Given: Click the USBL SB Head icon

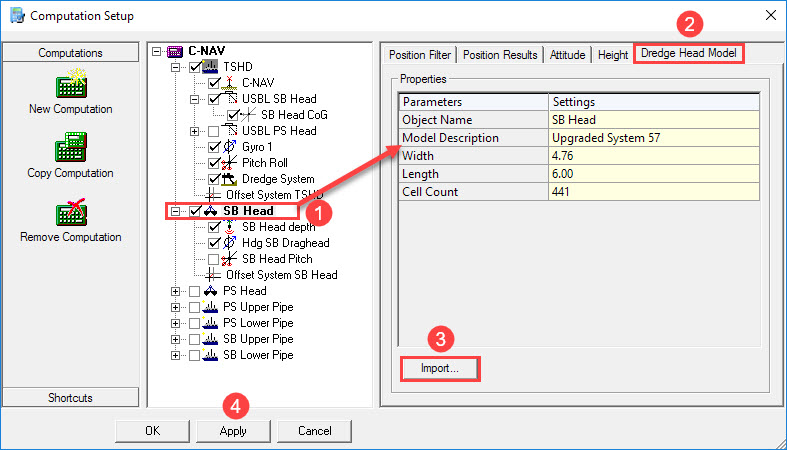Looking at the screenshot, I should coord(229,99).
